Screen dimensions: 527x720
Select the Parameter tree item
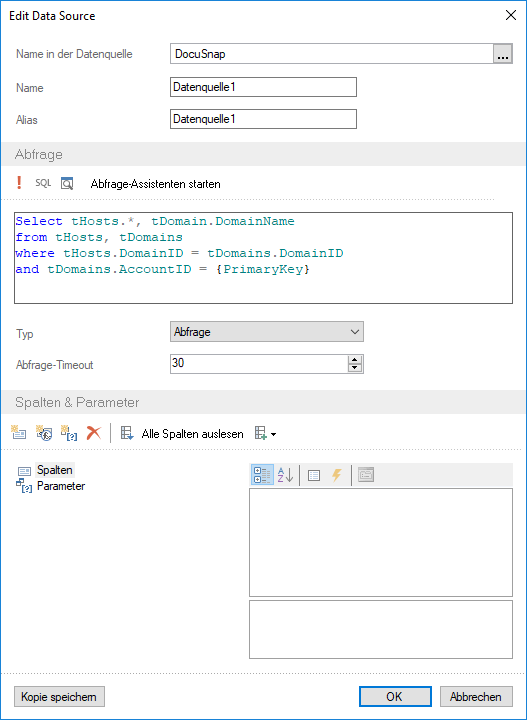click(61, 486)
